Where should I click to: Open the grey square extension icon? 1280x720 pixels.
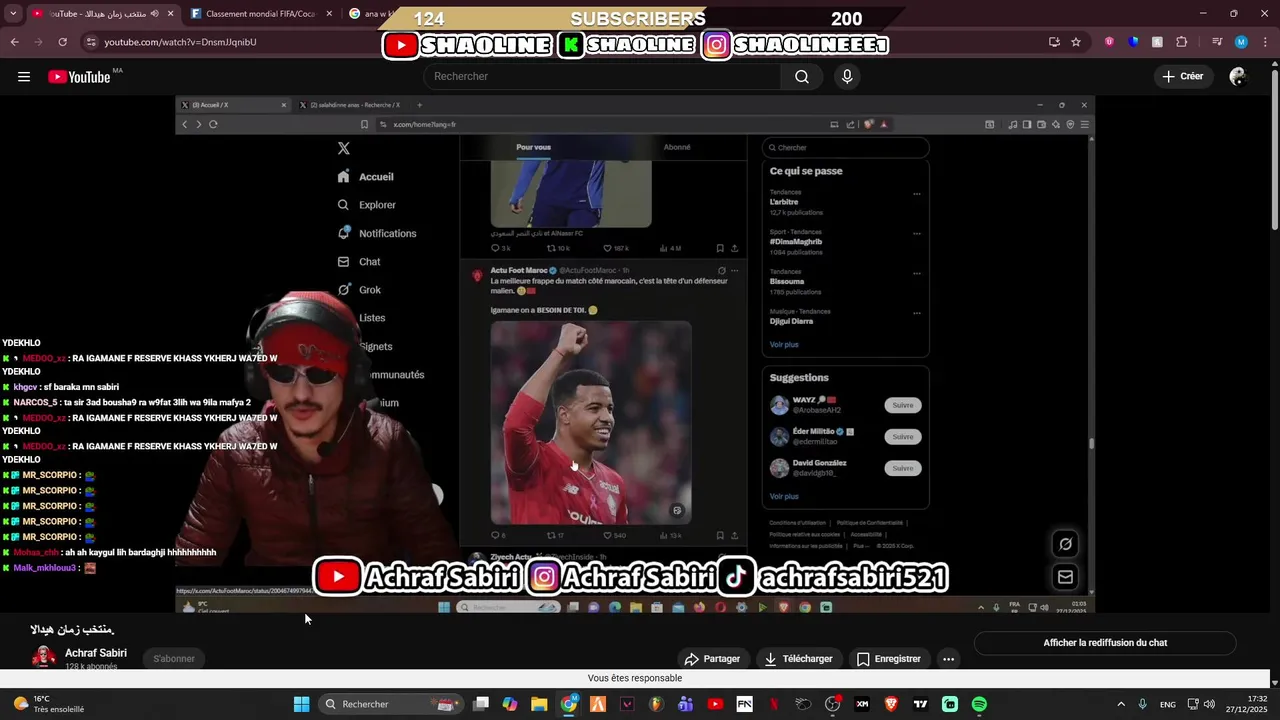coord(1157,42)
